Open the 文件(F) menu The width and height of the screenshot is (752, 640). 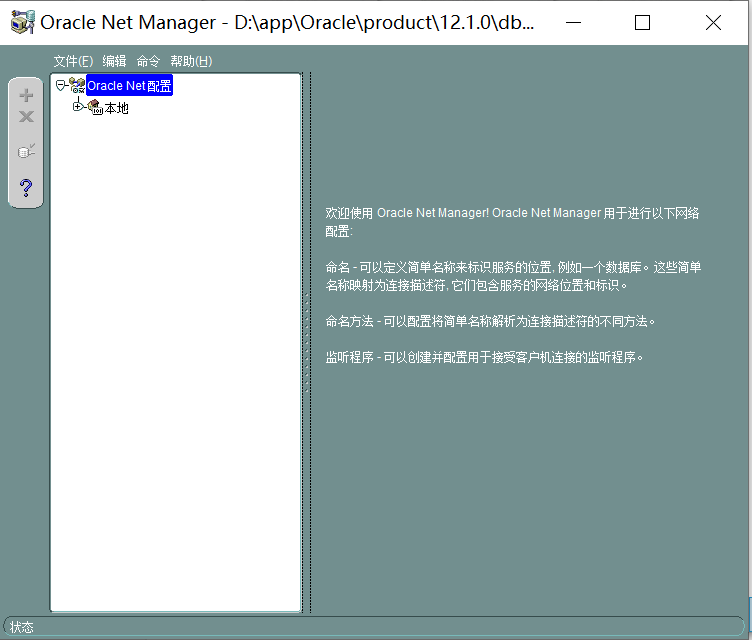click(73, 61)
